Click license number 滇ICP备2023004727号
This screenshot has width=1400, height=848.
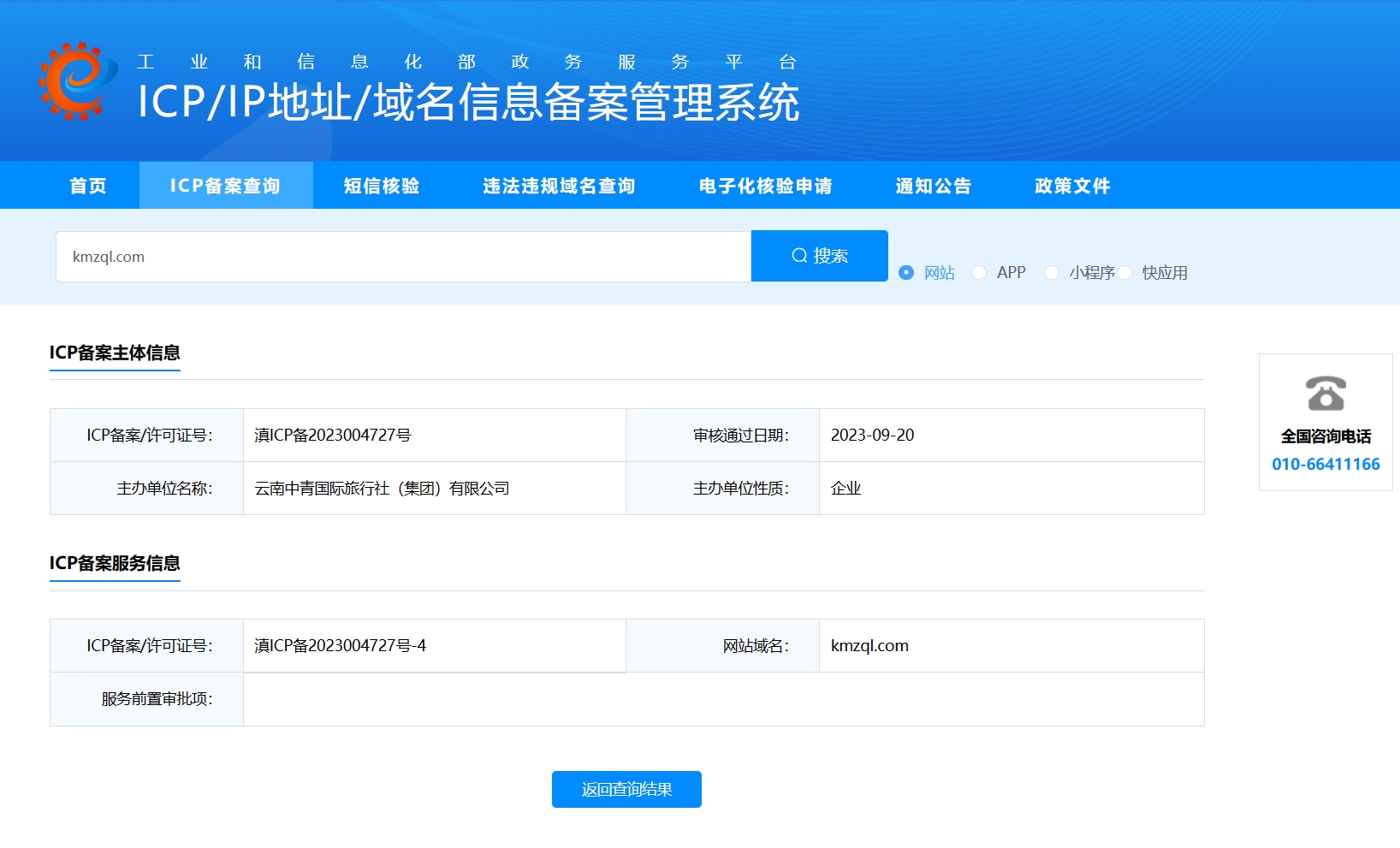pyautogui.click(x=333, y=435)
